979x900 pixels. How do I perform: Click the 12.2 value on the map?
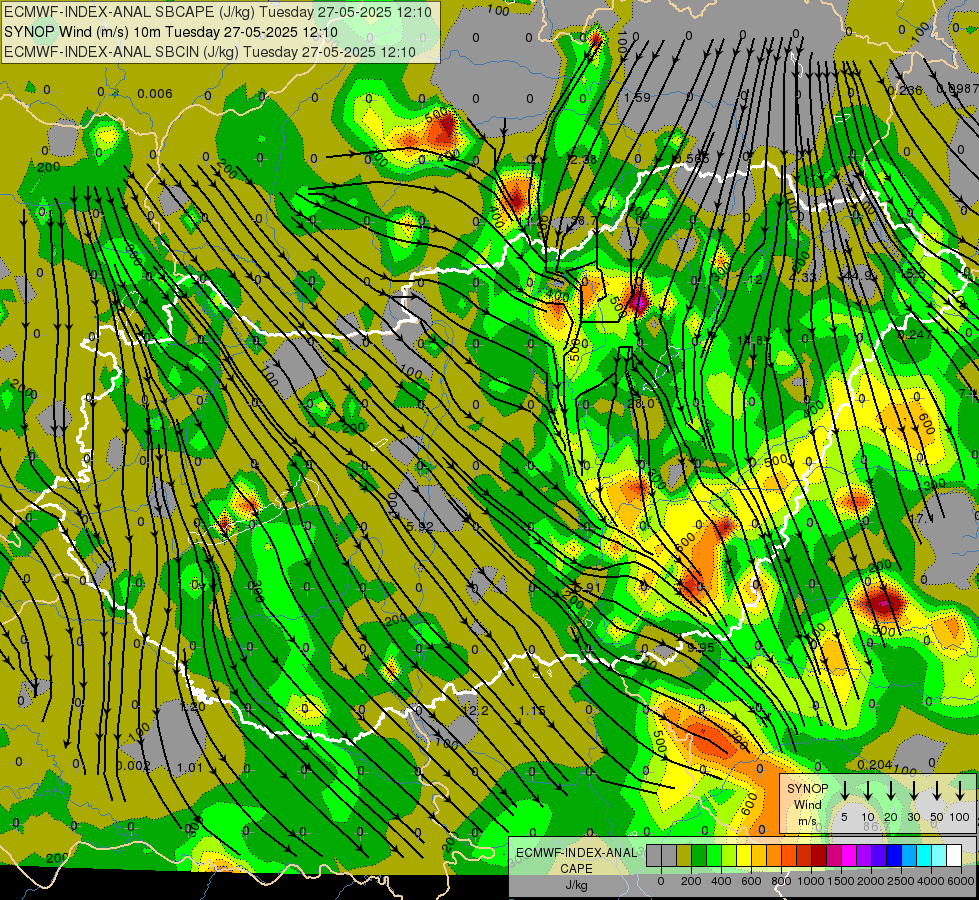pyautogui.click(x=476, y=710)
